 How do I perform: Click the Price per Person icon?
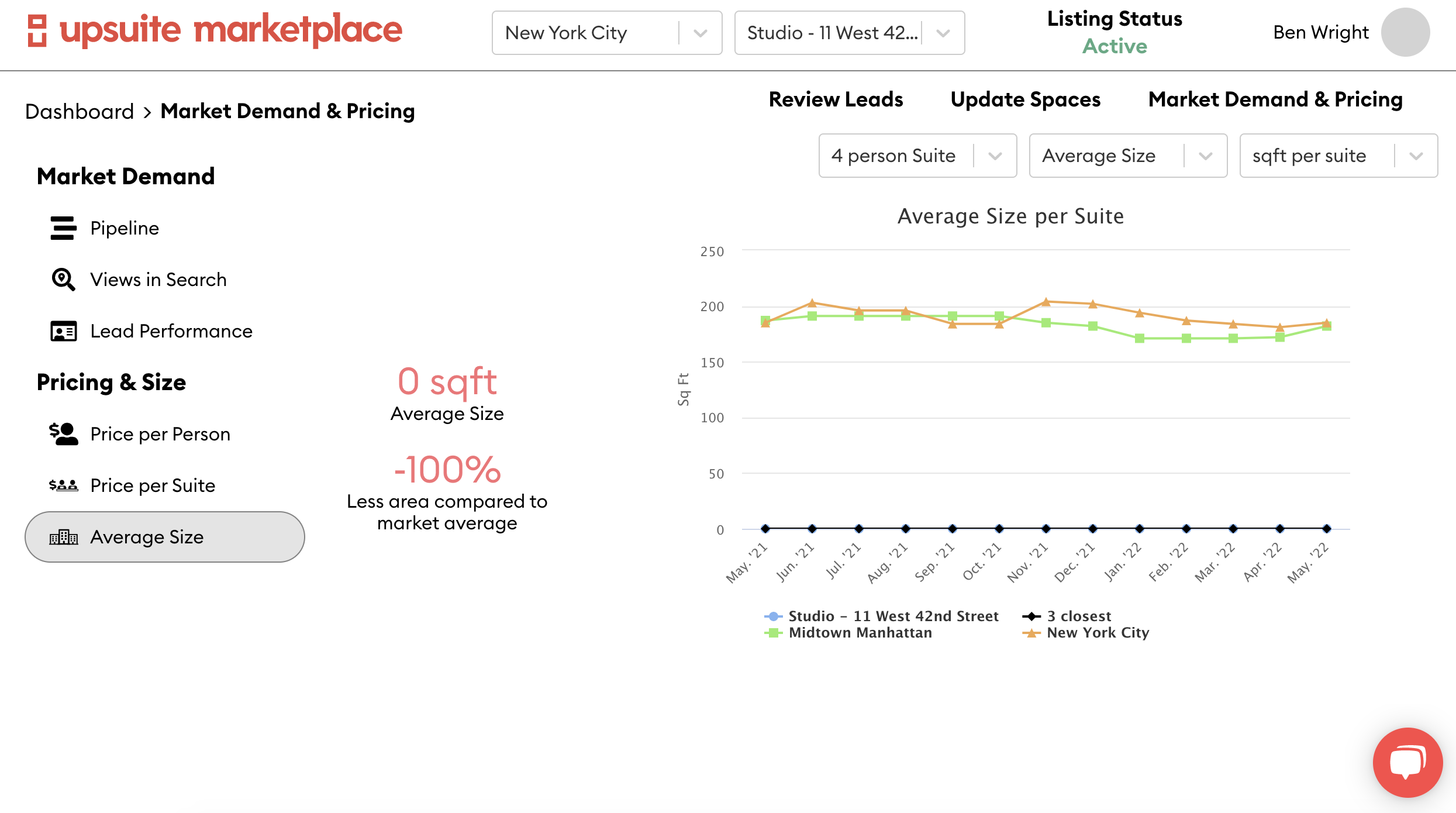(63, 434)
